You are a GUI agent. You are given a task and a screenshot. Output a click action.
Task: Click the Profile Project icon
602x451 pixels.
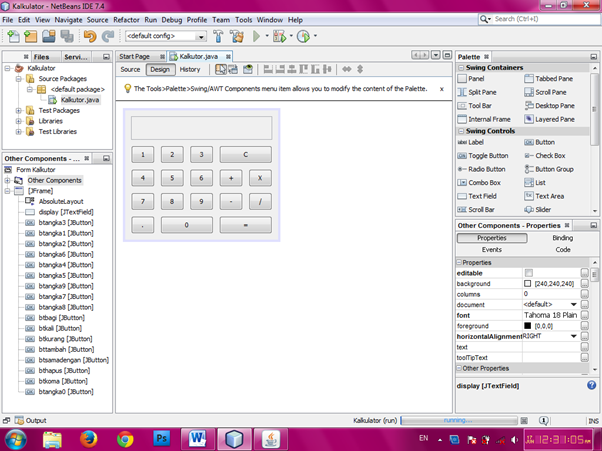coord(303,36)
